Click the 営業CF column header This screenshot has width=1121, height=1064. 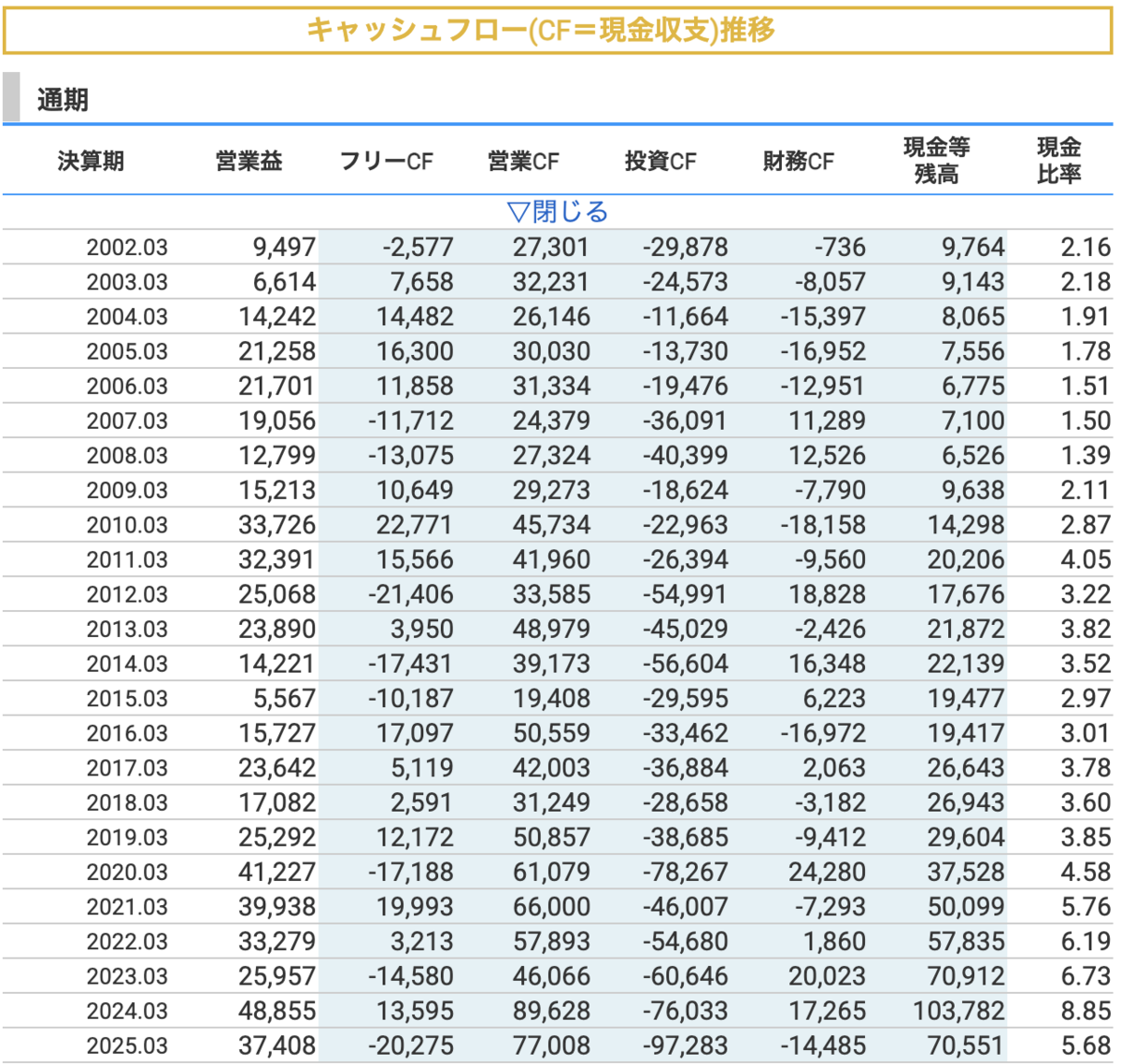click(523, 161)
